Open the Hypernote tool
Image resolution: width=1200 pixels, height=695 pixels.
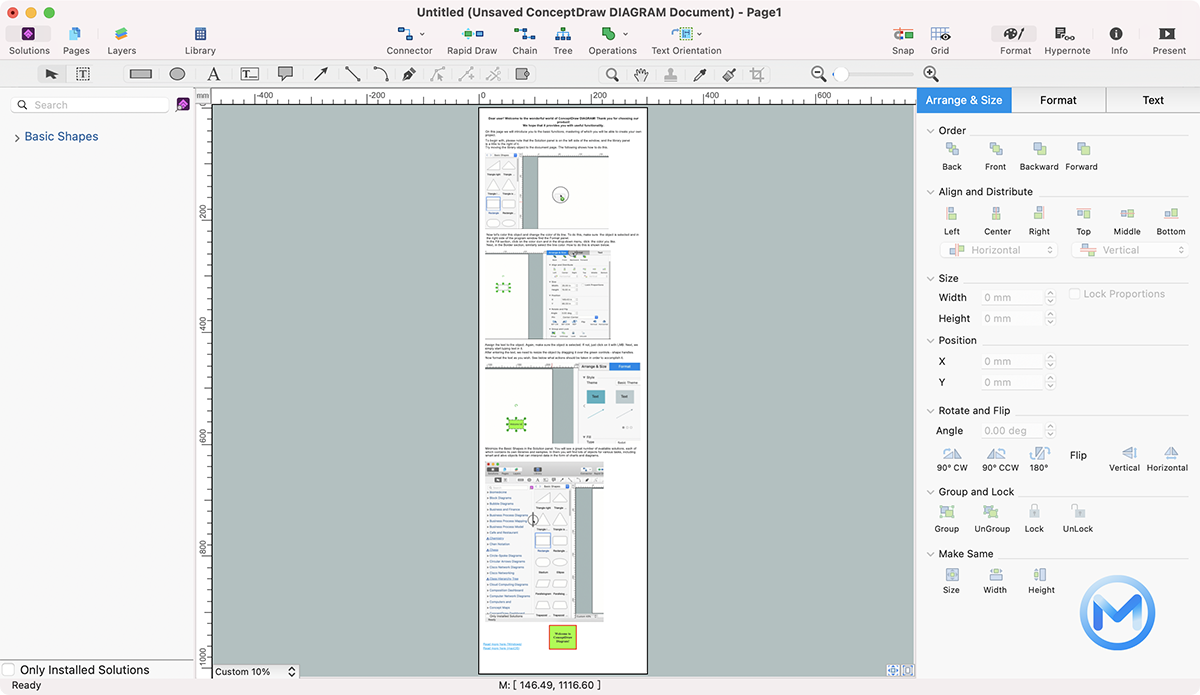[x=1067, y=40]
